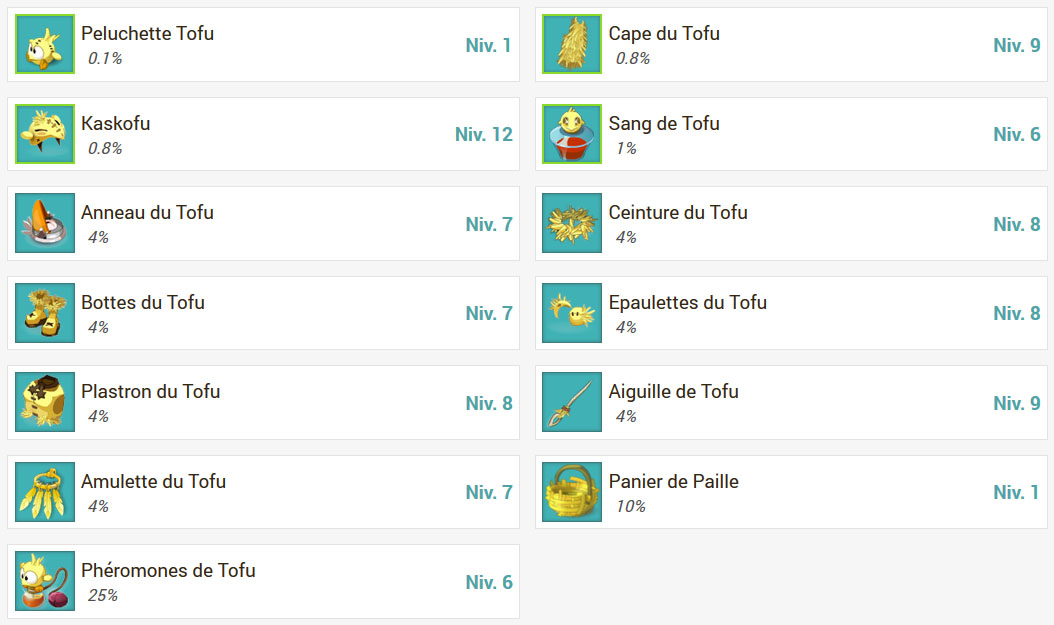Select the Cape du Tofu icon
The image size is (1054, 625).
[572, 44]
